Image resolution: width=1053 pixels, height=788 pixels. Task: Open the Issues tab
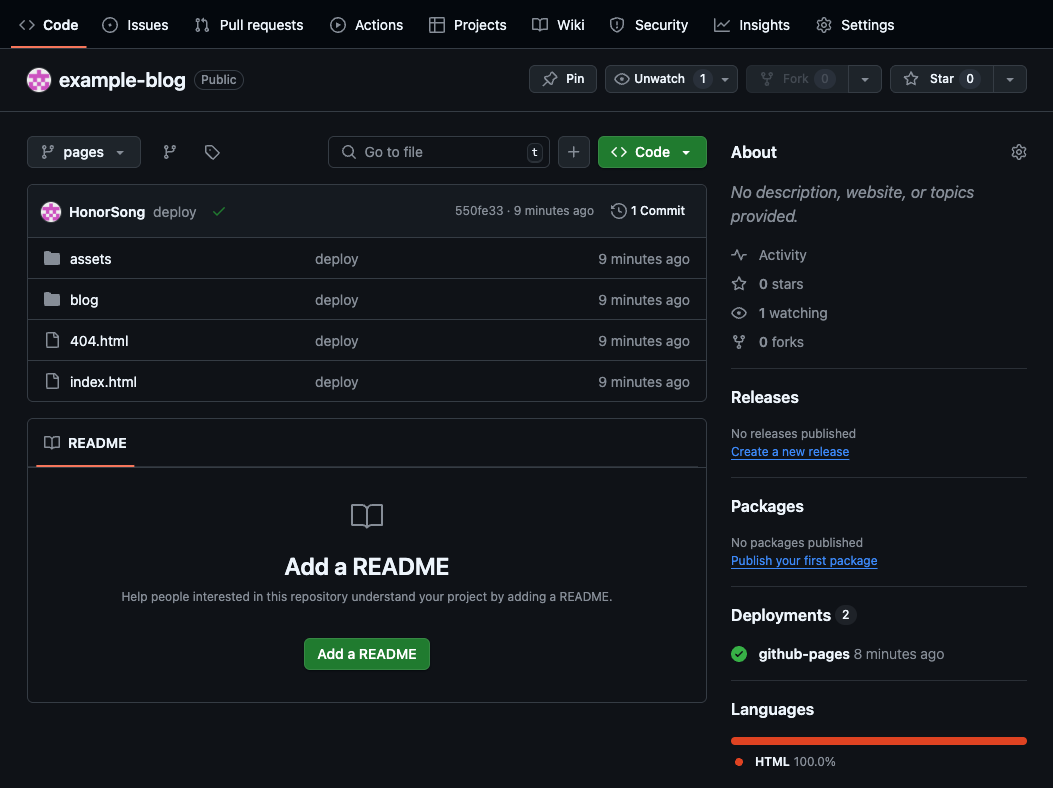point(135,25)
